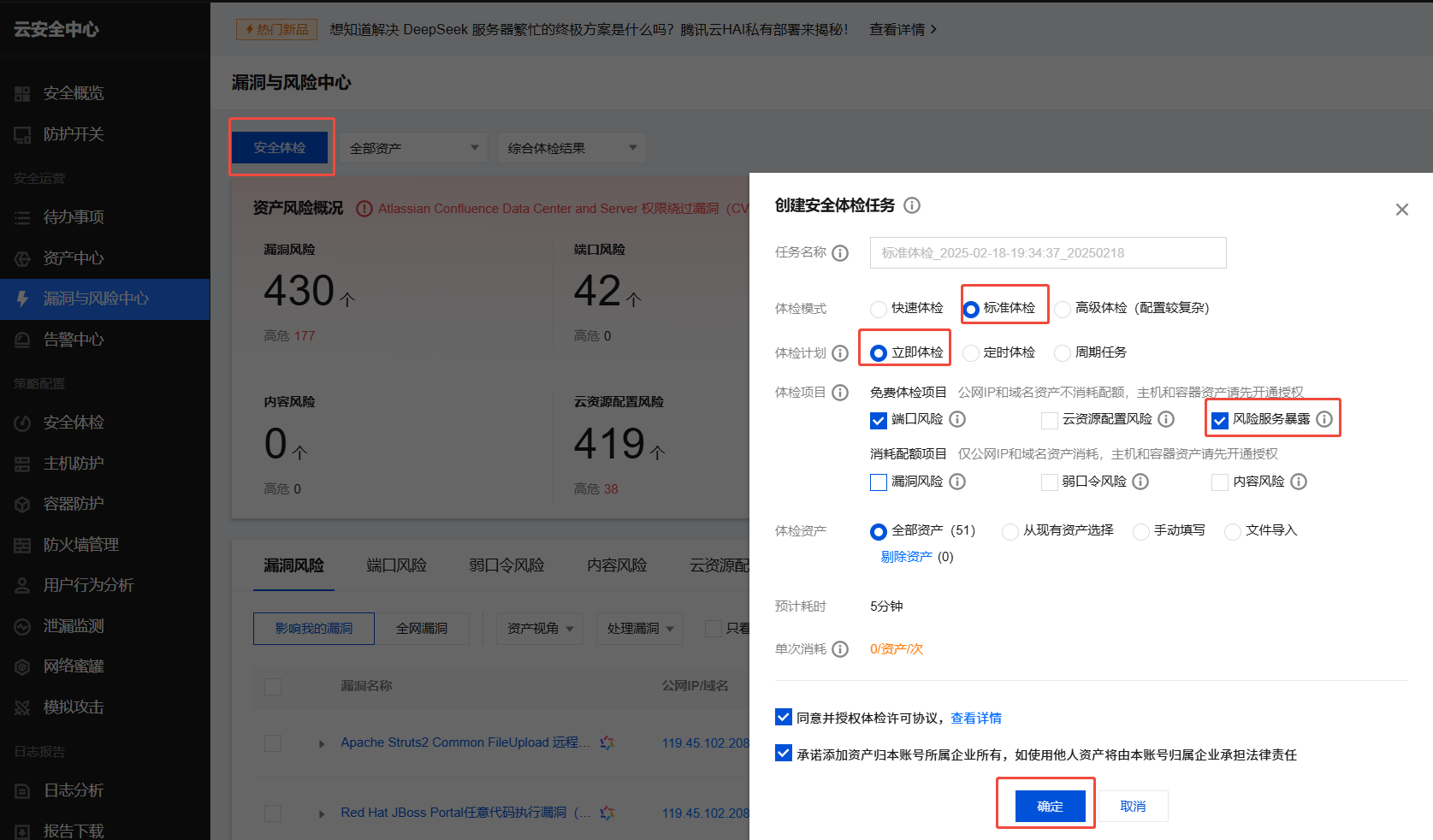Viewport: 1433px width, 840px height.
Task: Click the 网络蜜罐 icon
Action: (22, 666)
